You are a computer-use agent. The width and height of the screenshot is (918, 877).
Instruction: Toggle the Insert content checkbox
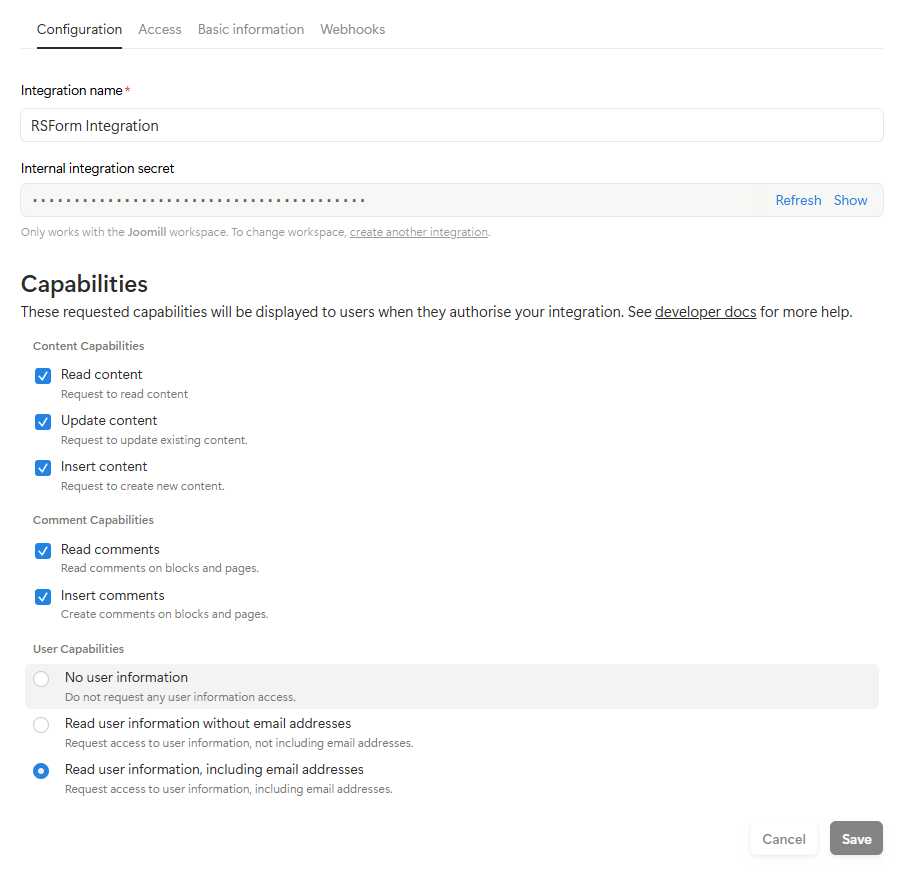[x=42, y=467]
